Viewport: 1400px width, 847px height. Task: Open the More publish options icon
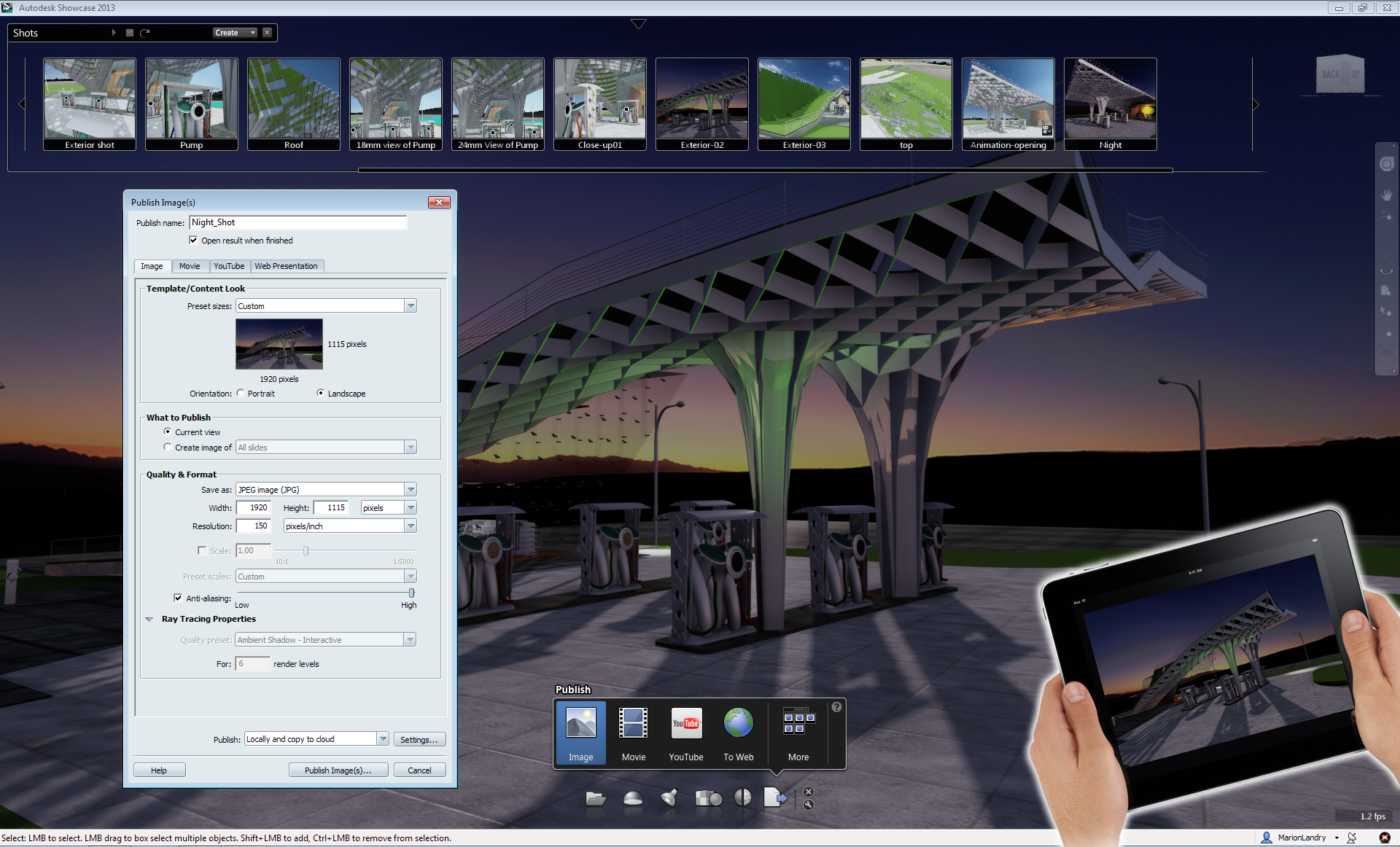tap(798, 733)
